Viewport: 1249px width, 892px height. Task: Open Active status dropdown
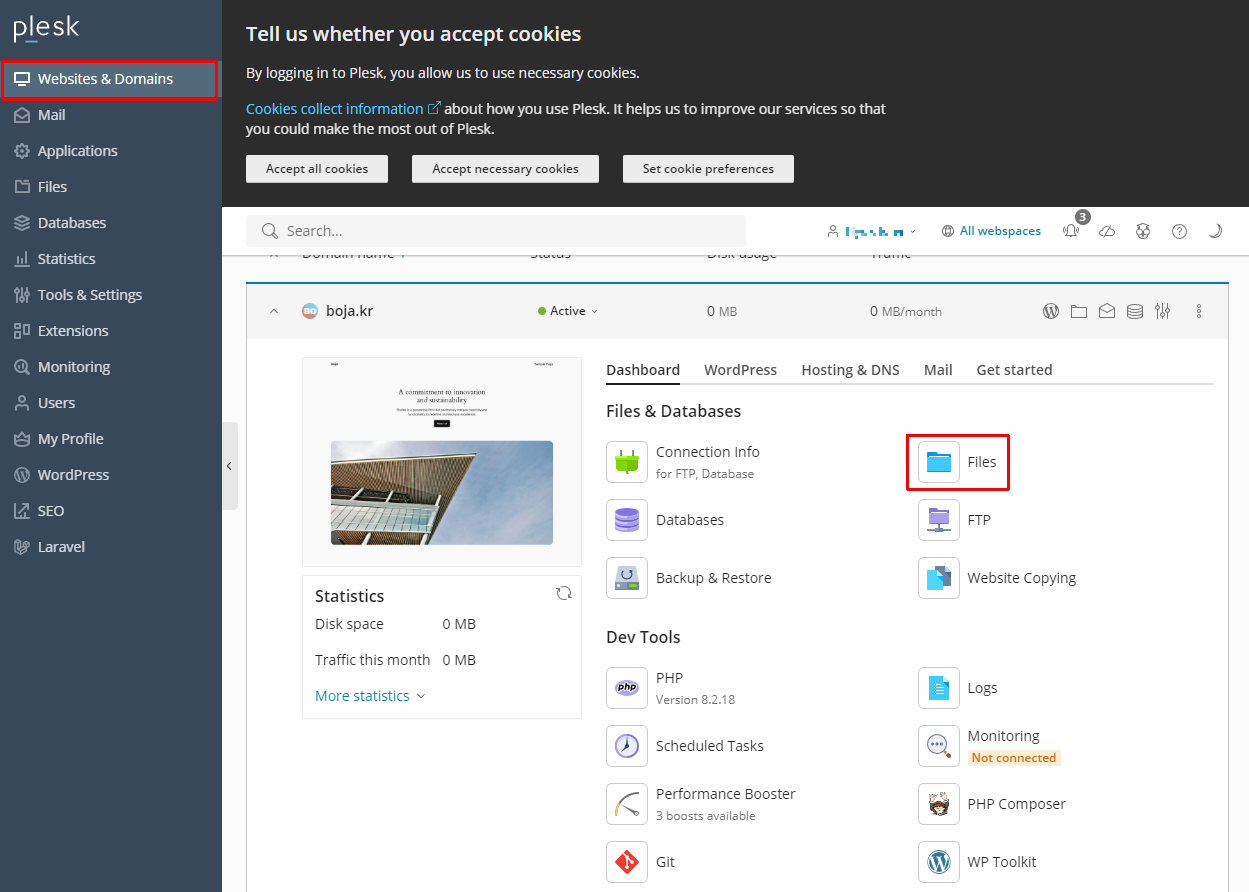coord(568,311)
